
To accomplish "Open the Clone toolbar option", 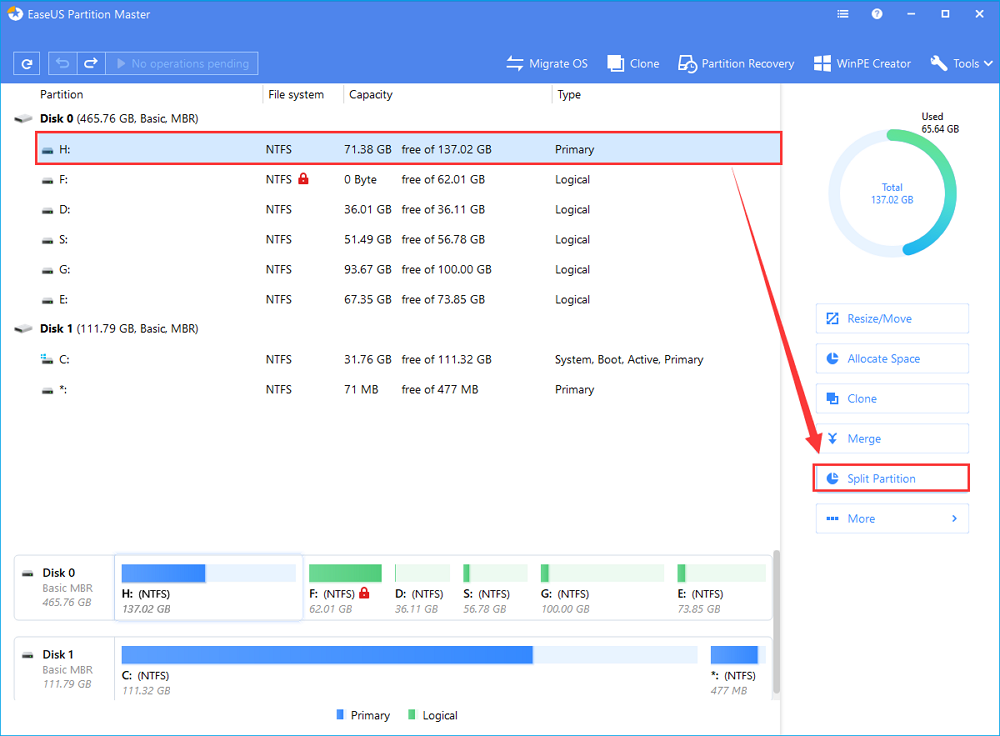I will pos(633,64).
